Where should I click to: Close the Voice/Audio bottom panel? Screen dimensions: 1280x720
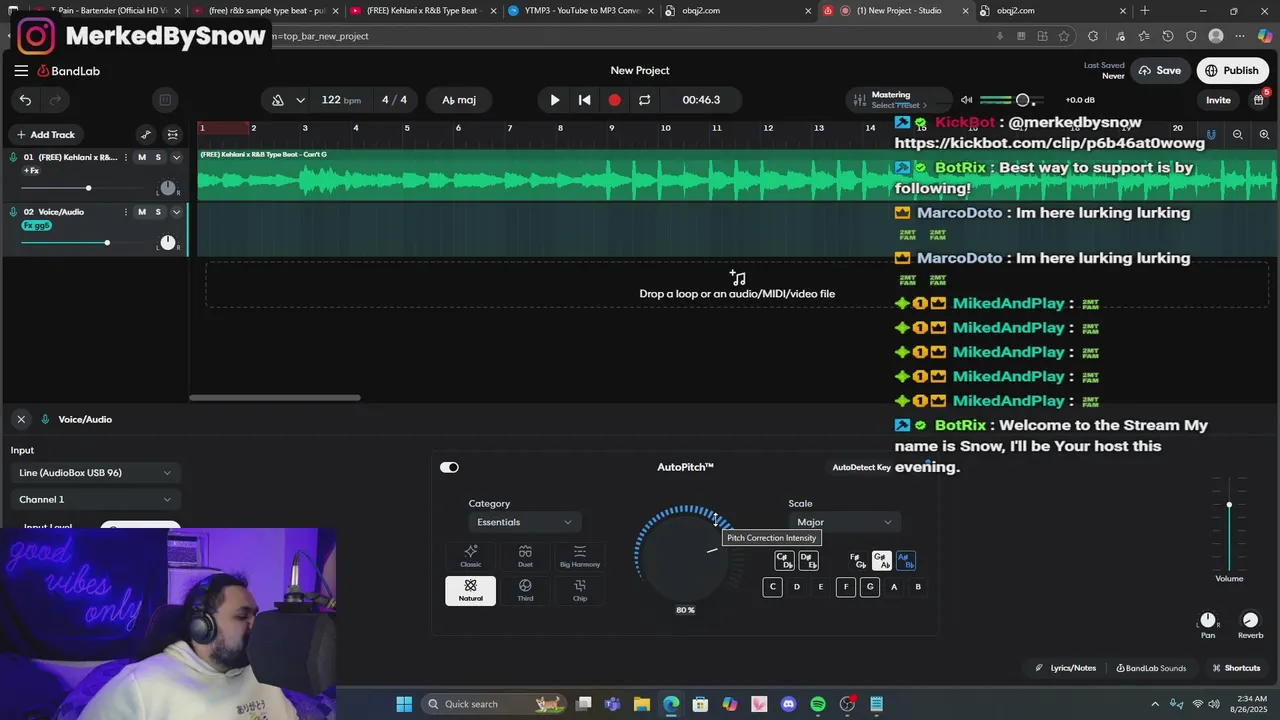coord(21,419)
